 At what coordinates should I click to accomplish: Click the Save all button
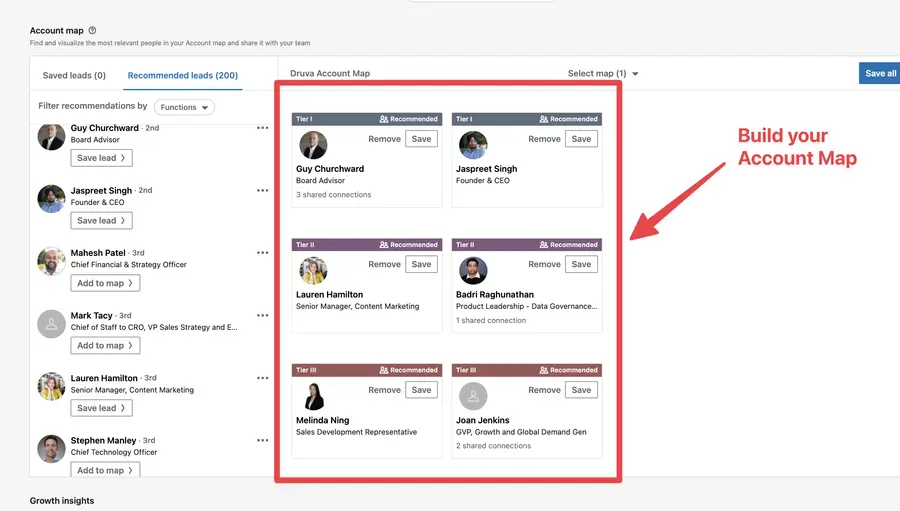click(879, 73)
